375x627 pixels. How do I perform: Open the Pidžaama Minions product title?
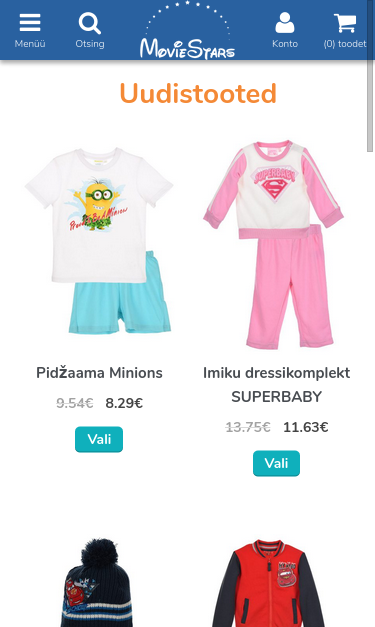pyautogui.click(x=99, y=373)
